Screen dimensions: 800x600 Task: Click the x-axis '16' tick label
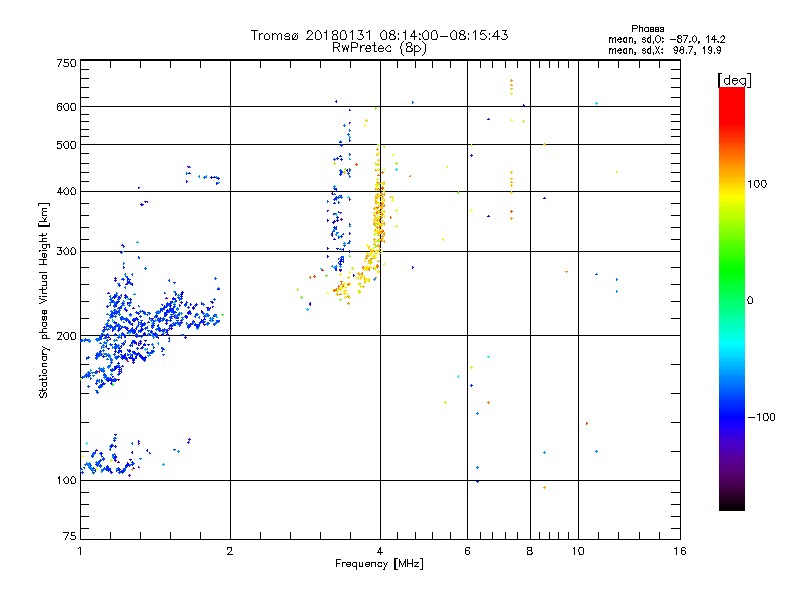680,551
